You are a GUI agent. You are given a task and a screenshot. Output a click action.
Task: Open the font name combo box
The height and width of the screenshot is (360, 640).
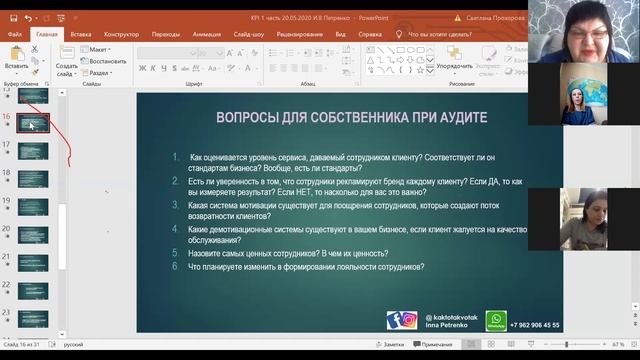point(167,53)
